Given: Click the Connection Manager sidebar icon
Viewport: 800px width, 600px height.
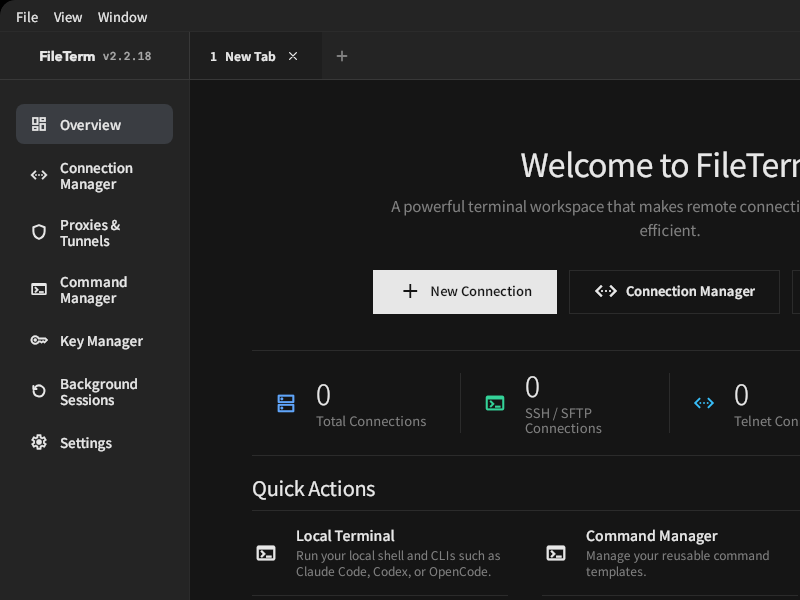Looking at the screenshot, I should point(39,176).
